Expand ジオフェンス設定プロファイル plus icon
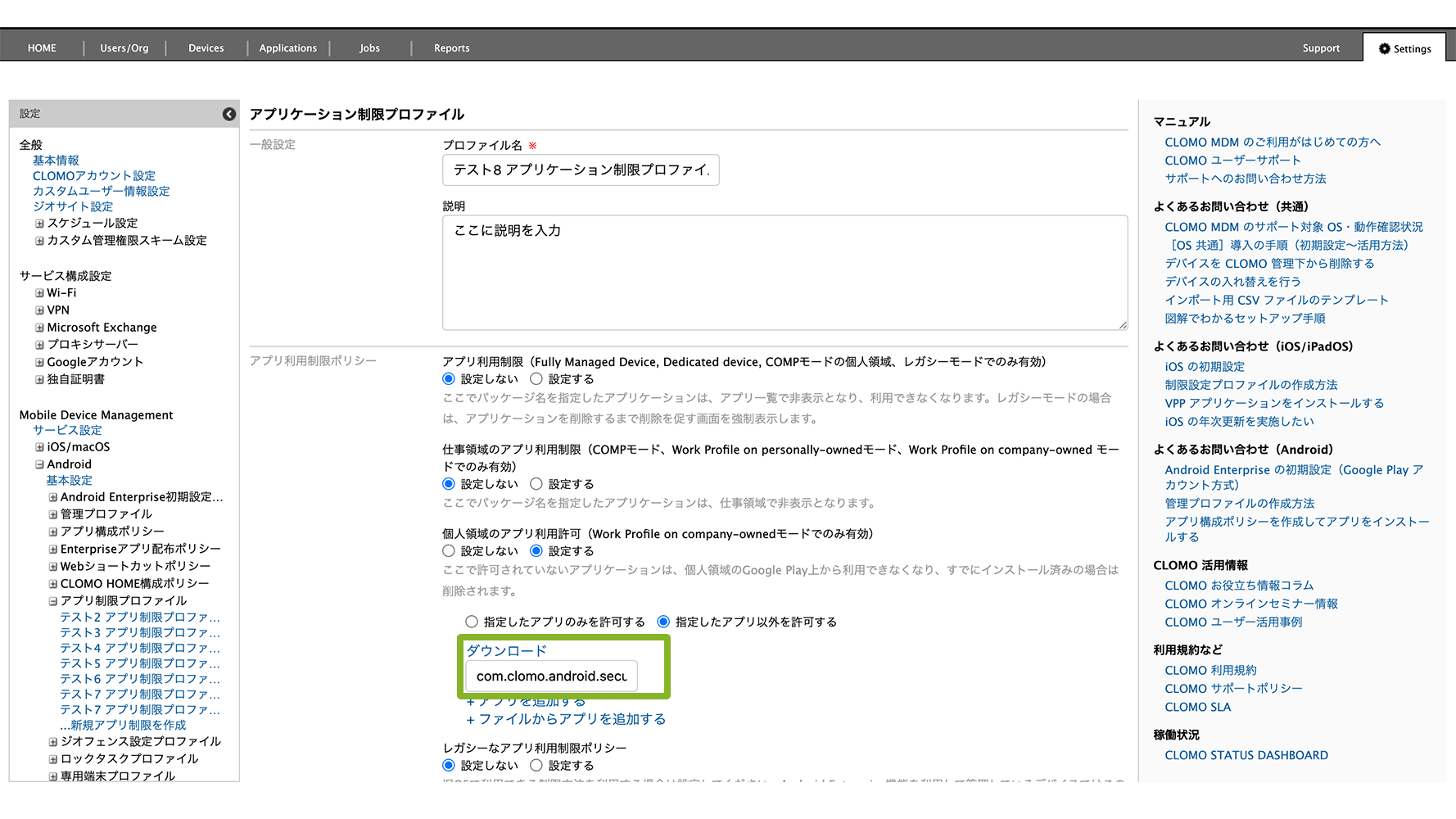Screen dimensions: 1456x819 pyautogui.click(x=53, y=742)
